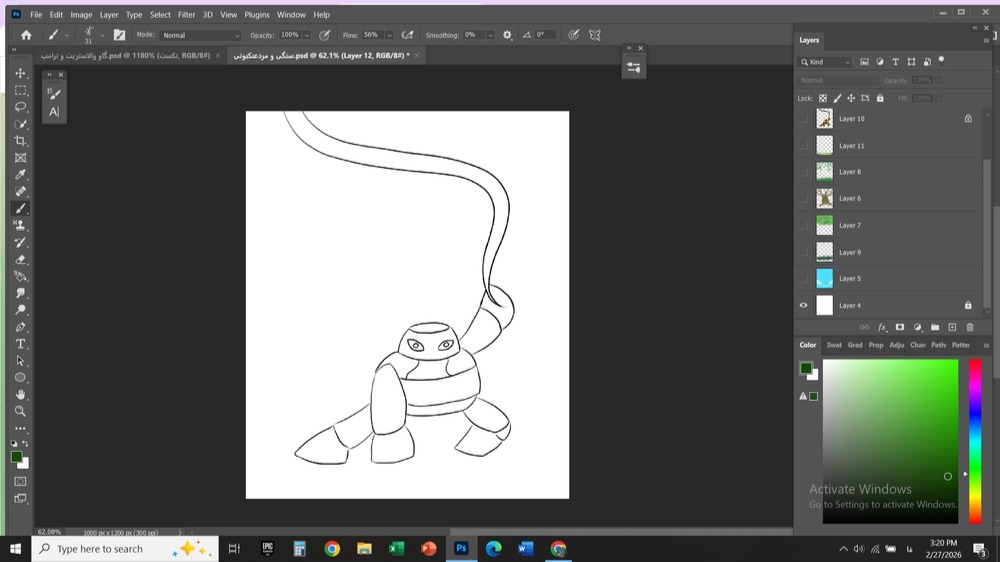Image resolution: width=1000 pixels, height=562 pixels.
Task: Click the brush angle input field
Action: coord(545,35)
